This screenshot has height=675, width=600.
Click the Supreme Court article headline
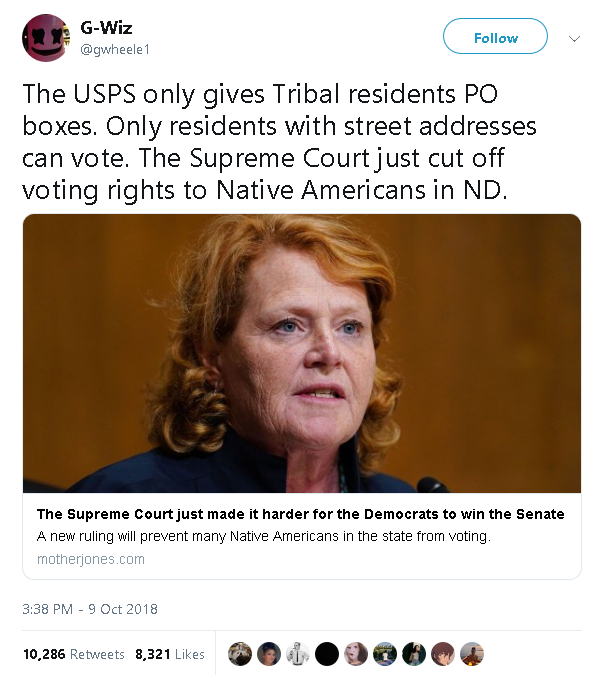pos(300,514)
